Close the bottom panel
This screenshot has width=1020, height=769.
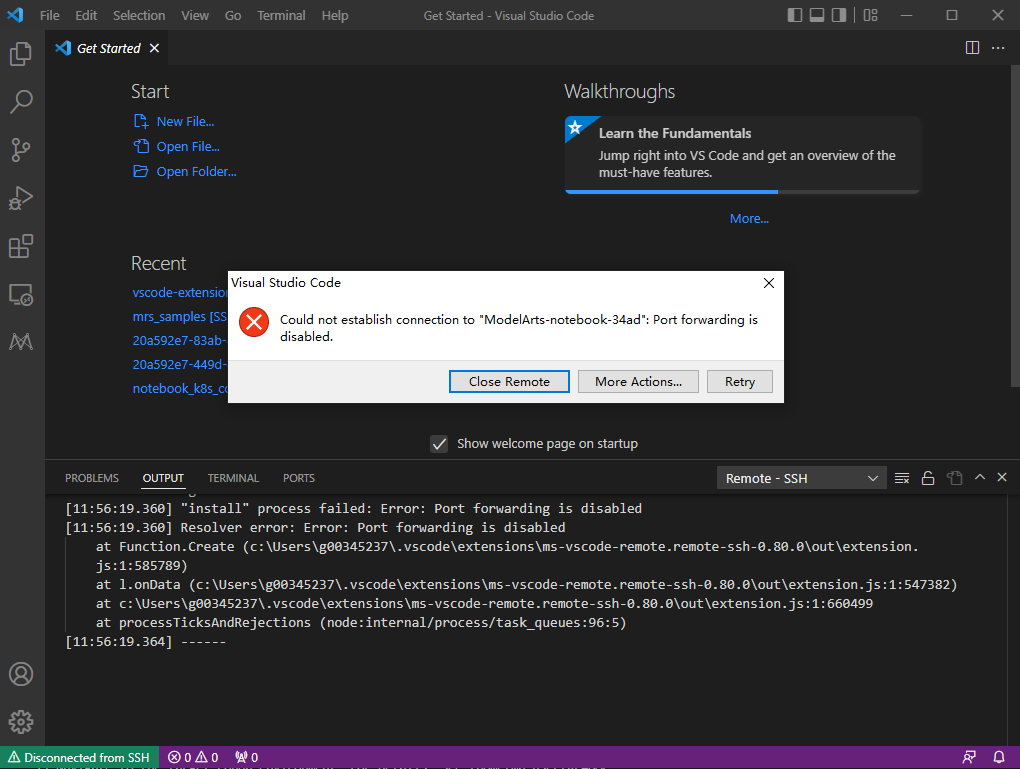click(1002, 478)
